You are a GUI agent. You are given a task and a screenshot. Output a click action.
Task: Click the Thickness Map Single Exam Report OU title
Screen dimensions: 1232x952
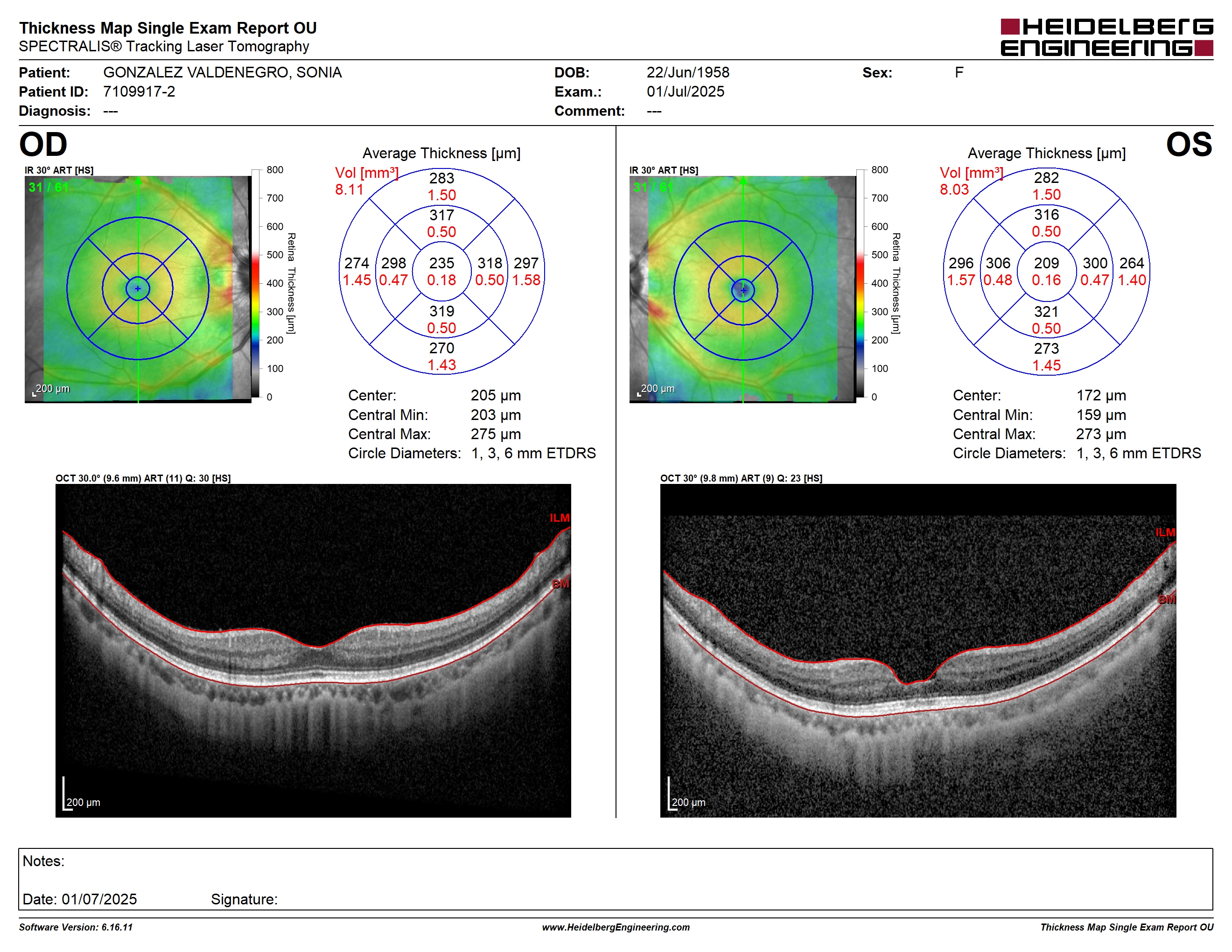click(168, 28)
